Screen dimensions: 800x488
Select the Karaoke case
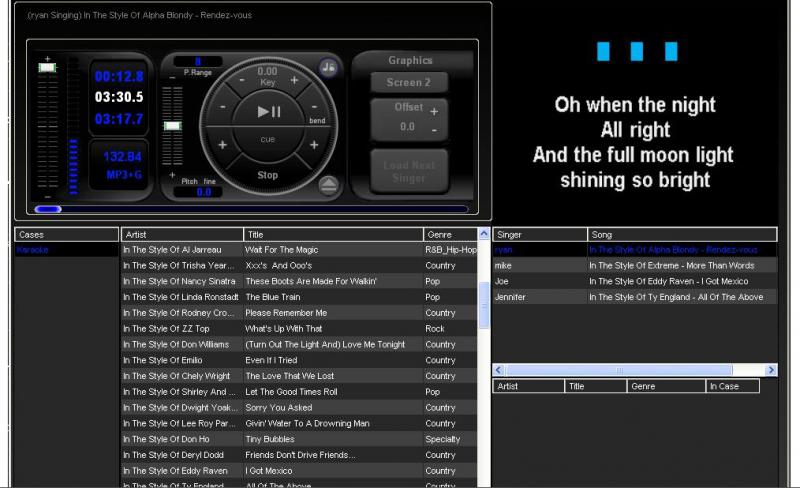click(x=32, y=250)
